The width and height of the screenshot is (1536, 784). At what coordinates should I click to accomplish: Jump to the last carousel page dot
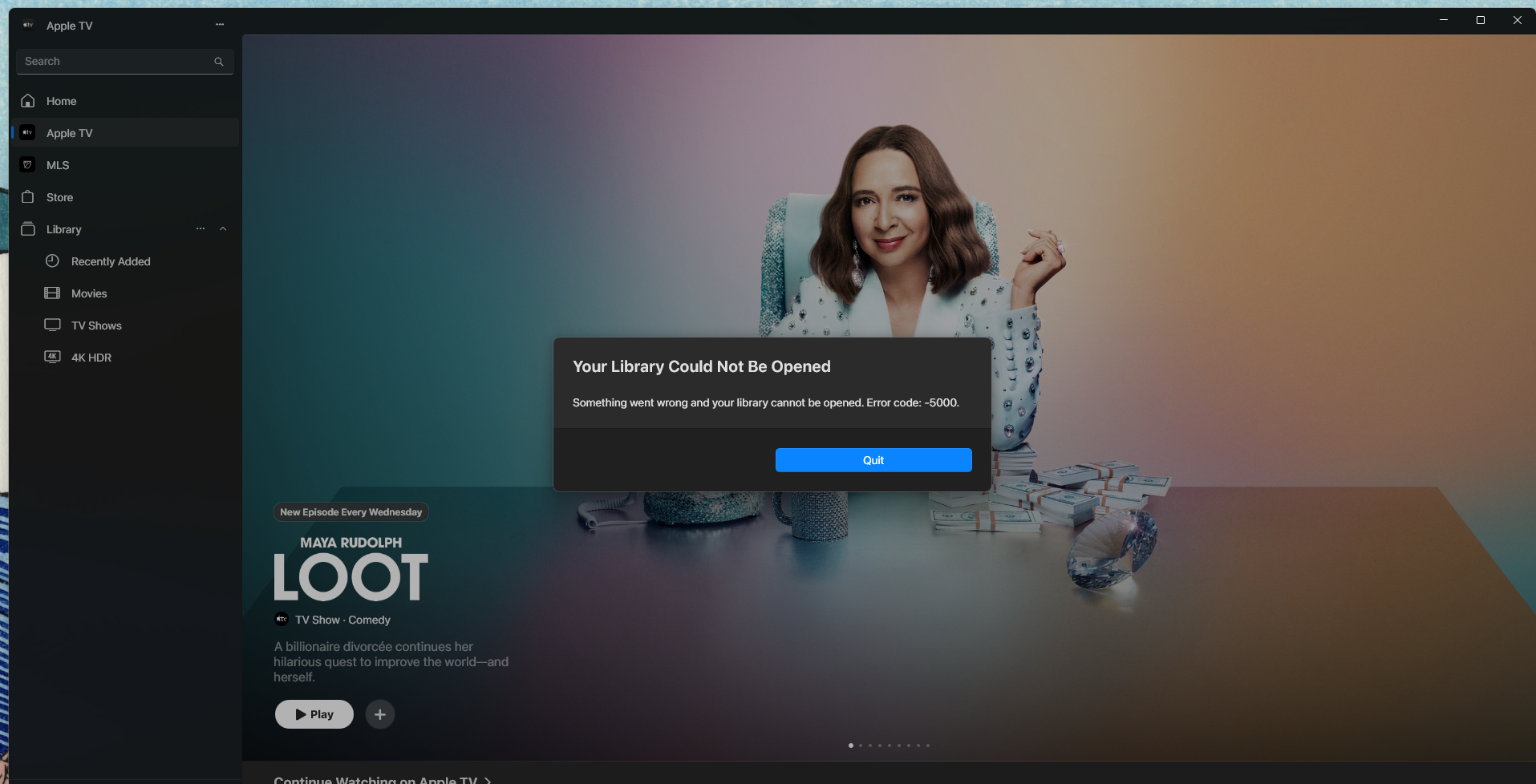[x=928, y=746]
